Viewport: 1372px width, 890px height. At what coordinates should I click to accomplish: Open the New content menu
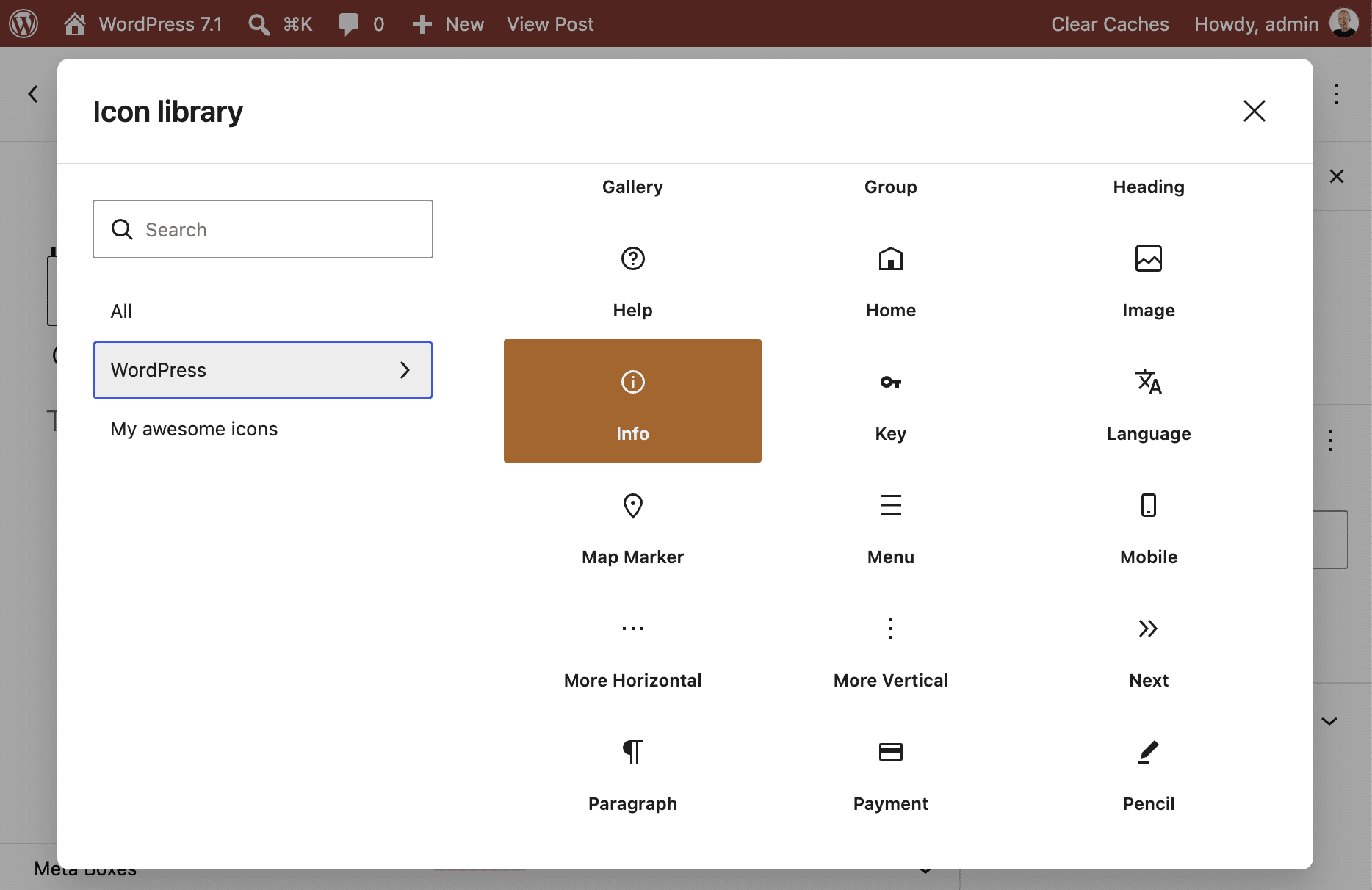click(x=448, y=23)
